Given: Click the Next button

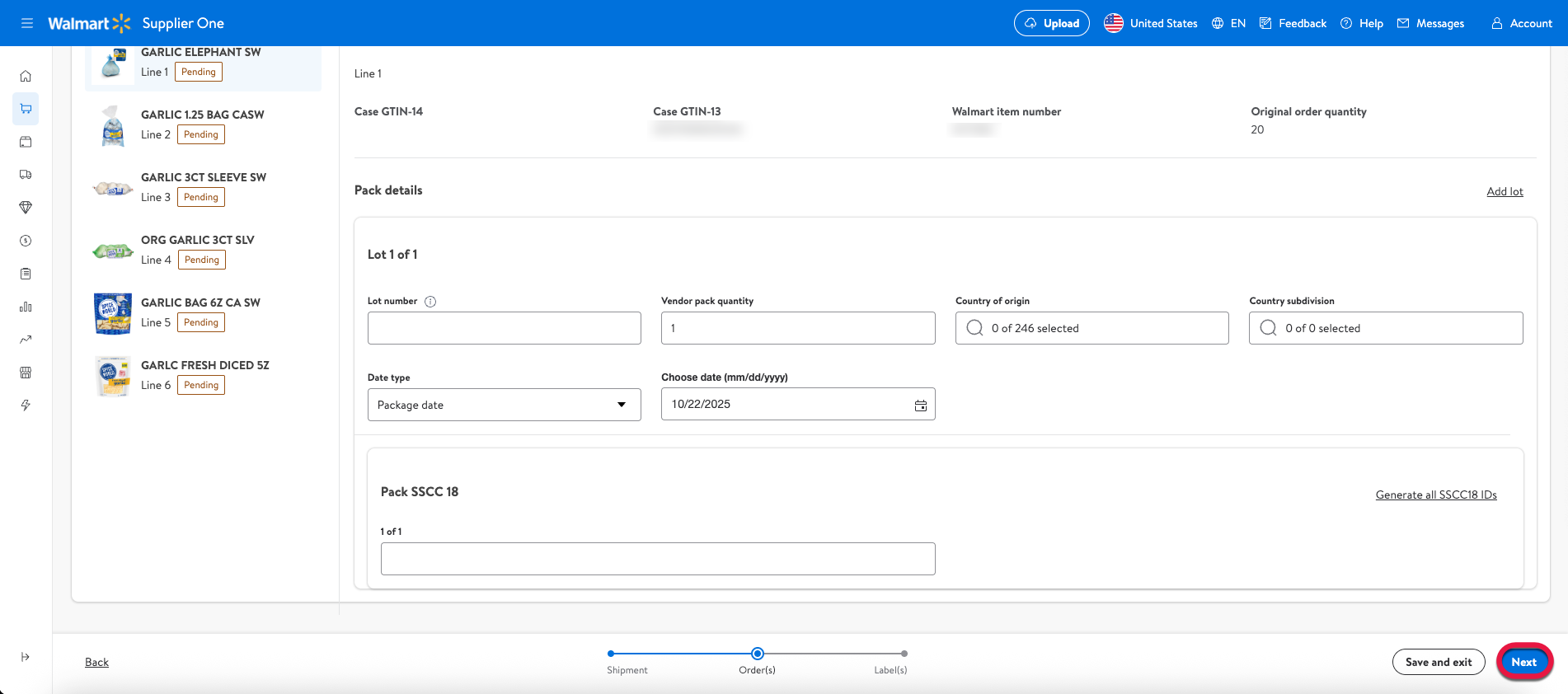Looking at the screenshot, I should click(x=1523, y=662).
